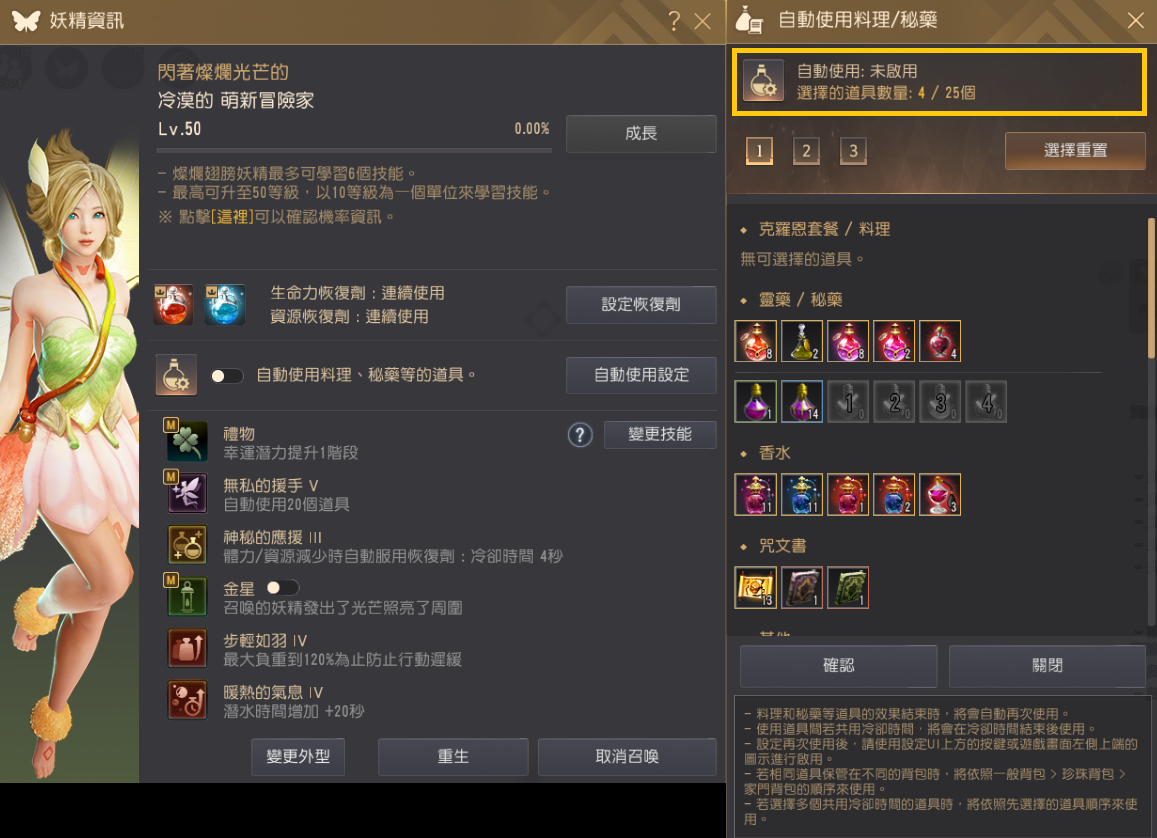
Task: Click the red health recovery potion icon
Action: pyautogui.click(x=173, y=305)
